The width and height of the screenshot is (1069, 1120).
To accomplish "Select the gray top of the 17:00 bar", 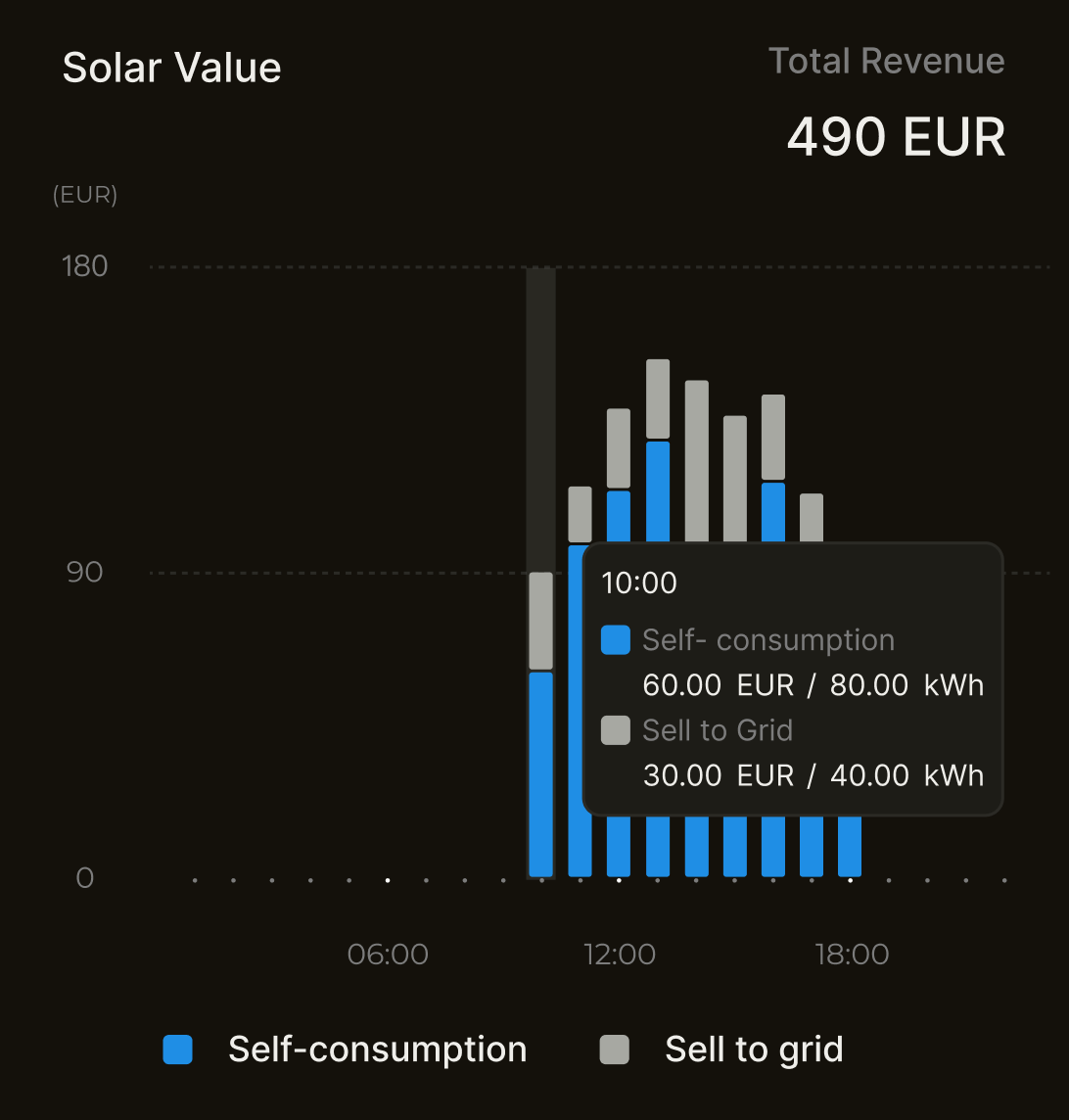I will click(x=812, y=517).
